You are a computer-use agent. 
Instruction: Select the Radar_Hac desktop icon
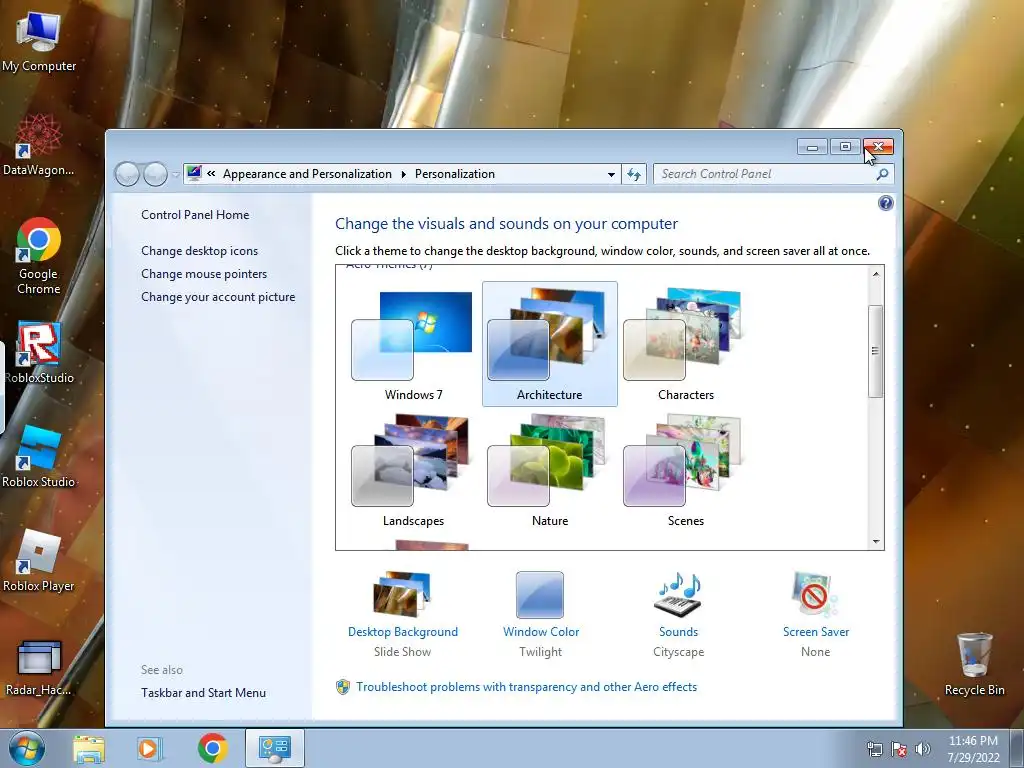pos(39,667)
